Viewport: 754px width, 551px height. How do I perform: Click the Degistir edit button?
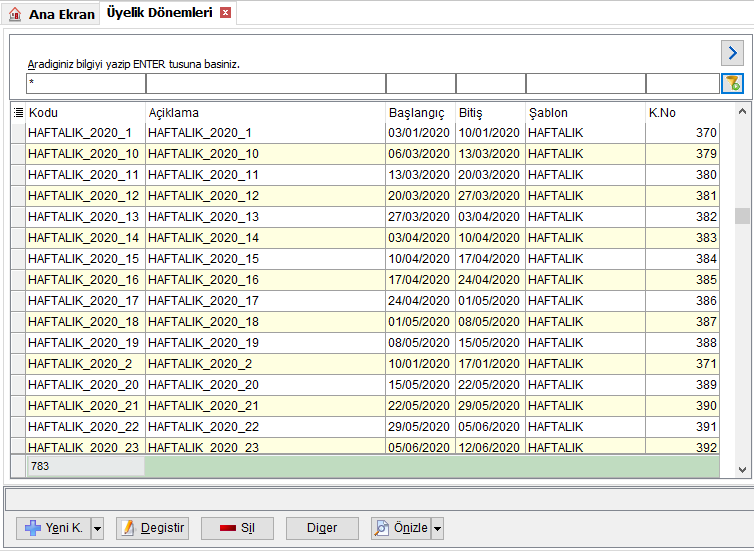[x=152, y=528]
